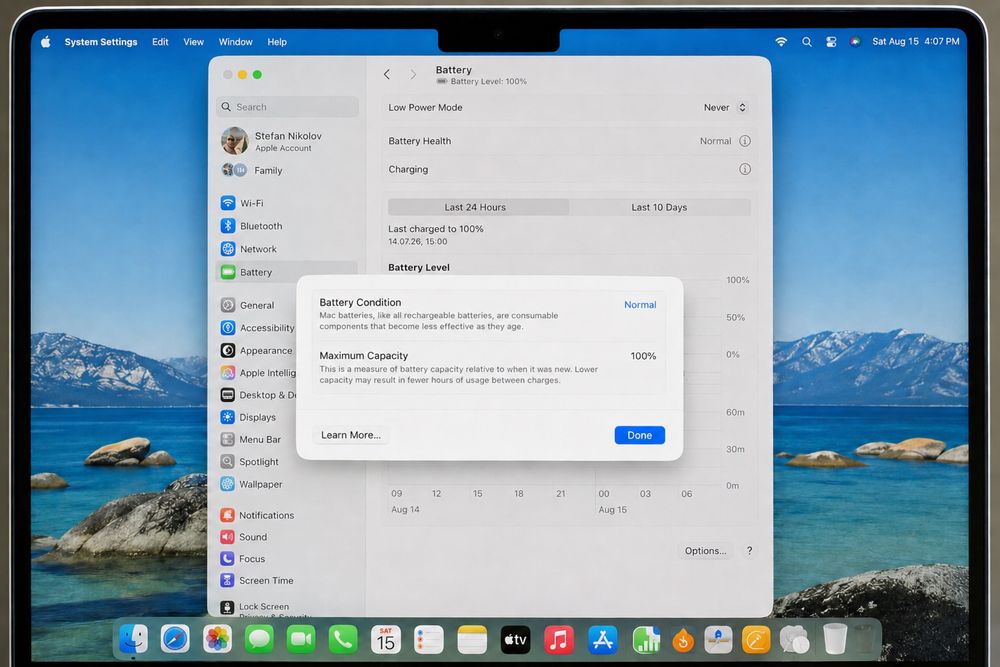Open the Window menu
The width and height of the screenshot is (1000, 667).
point(235,41)
